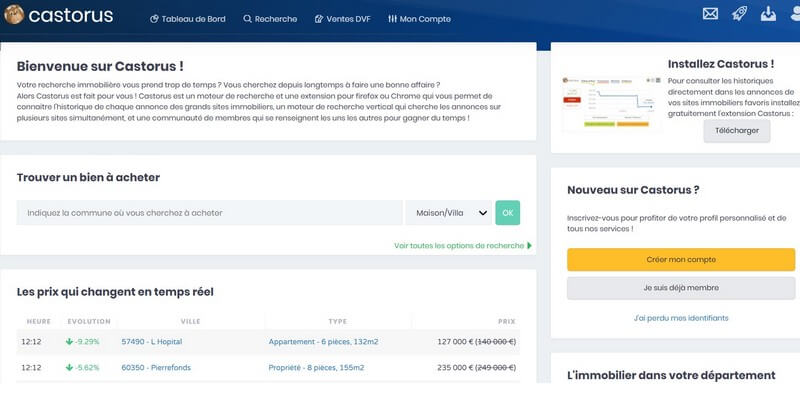The image size is (800, 400).
Task: Click the TYPE column header
Action: coord(338,321)
